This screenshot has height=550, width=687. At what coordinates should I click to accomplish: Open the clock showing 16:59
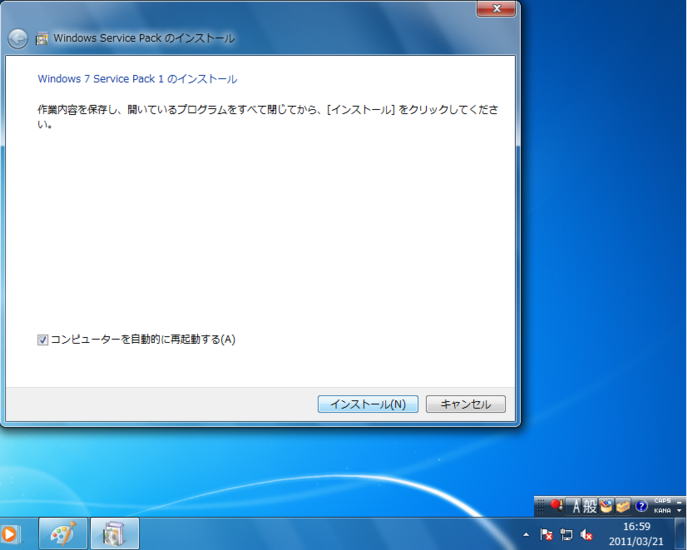[636, 534]
